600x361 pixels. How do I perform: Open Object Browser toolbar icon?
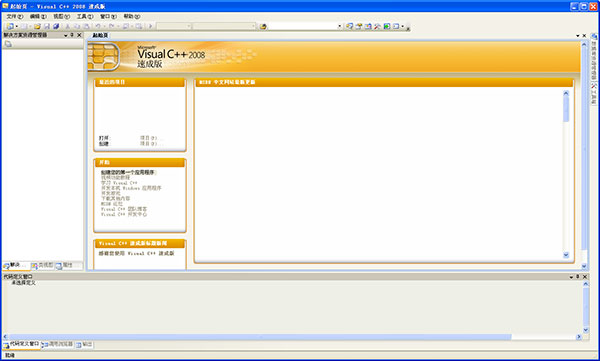coord(368,26)
